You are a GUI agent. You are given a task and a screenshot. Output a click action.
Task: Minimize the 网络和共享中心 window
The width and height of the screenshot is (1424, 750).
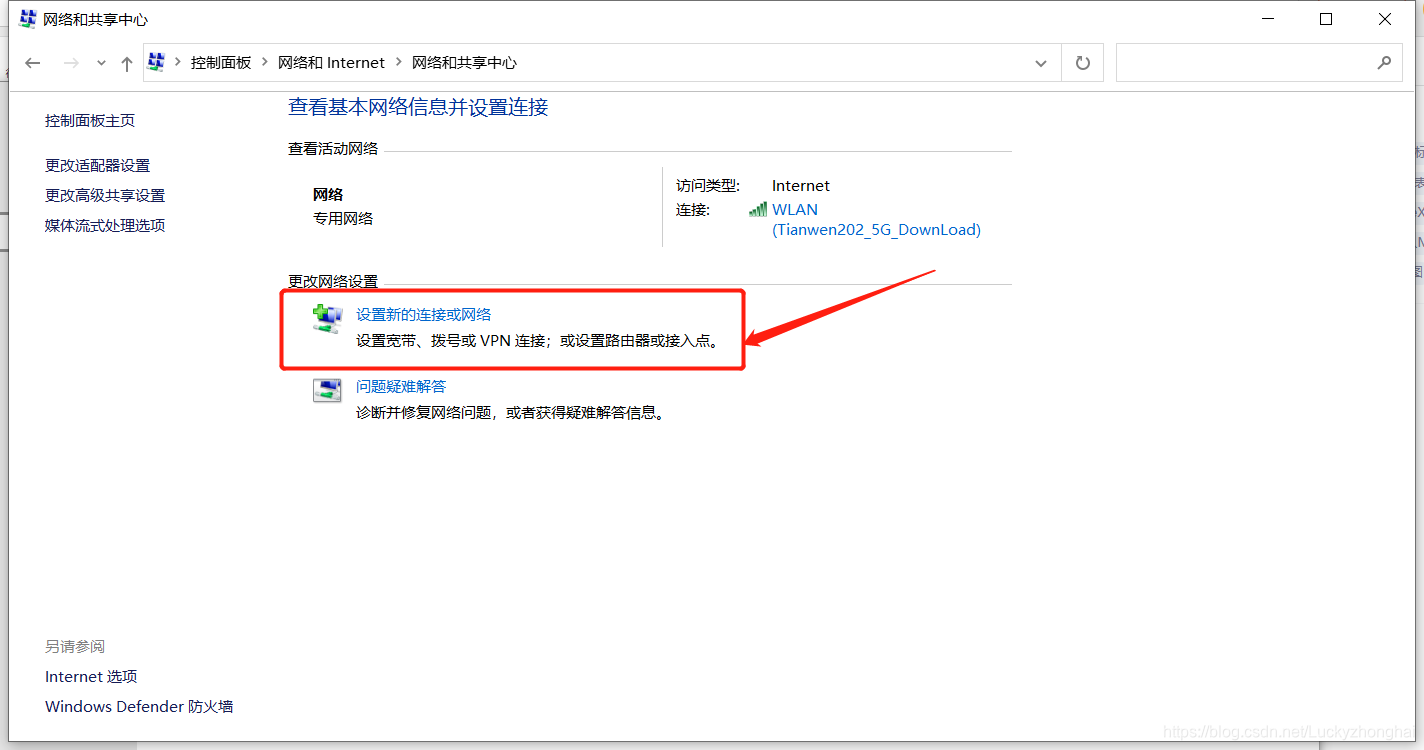1268,19
